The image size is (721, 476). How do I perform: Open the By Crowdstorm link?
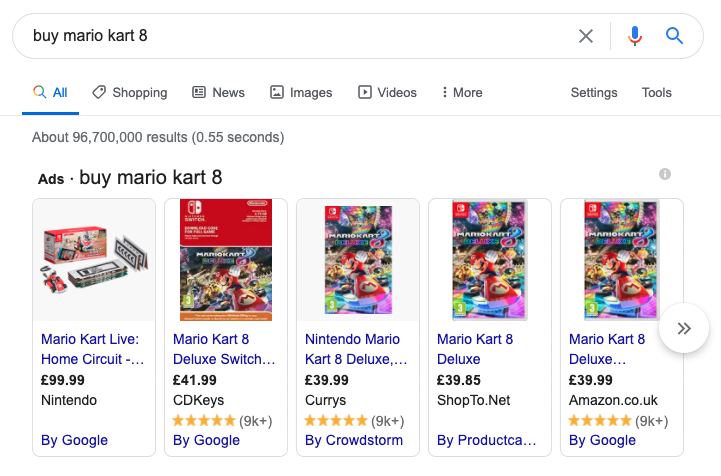coord(354,440)
